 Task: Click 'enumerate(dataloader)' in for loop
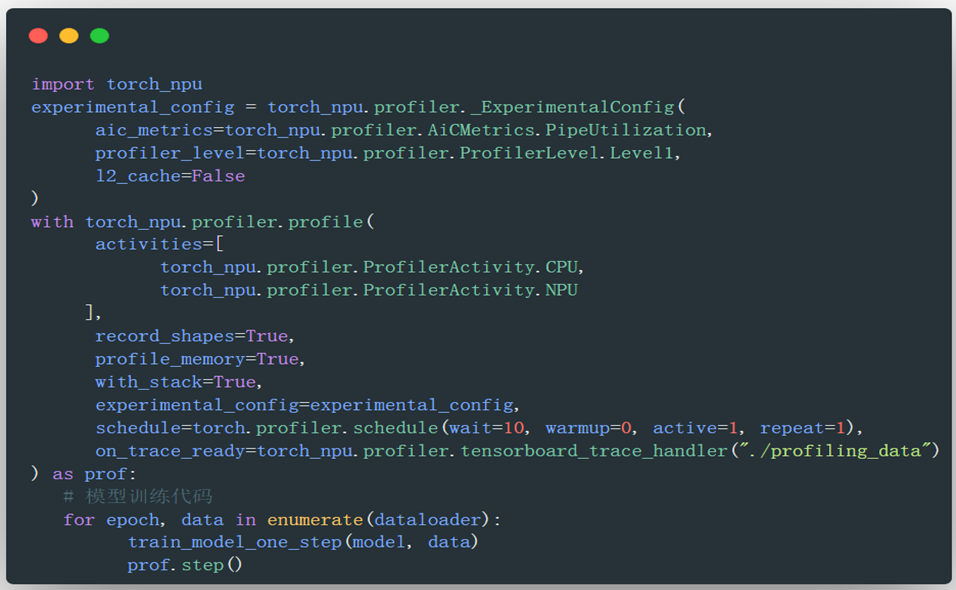(378, 520)
